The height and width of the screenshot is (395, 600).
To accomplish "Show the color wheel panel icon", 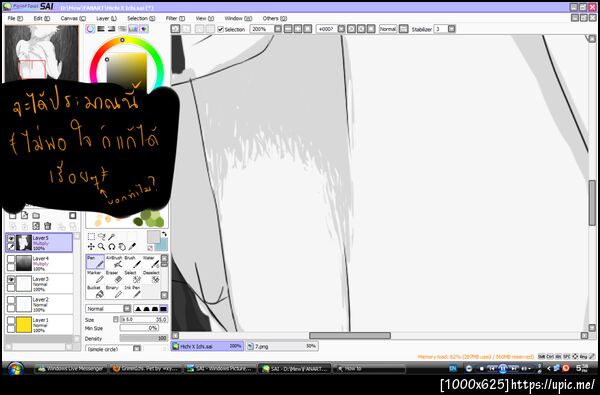I will [x=90, y=29].
